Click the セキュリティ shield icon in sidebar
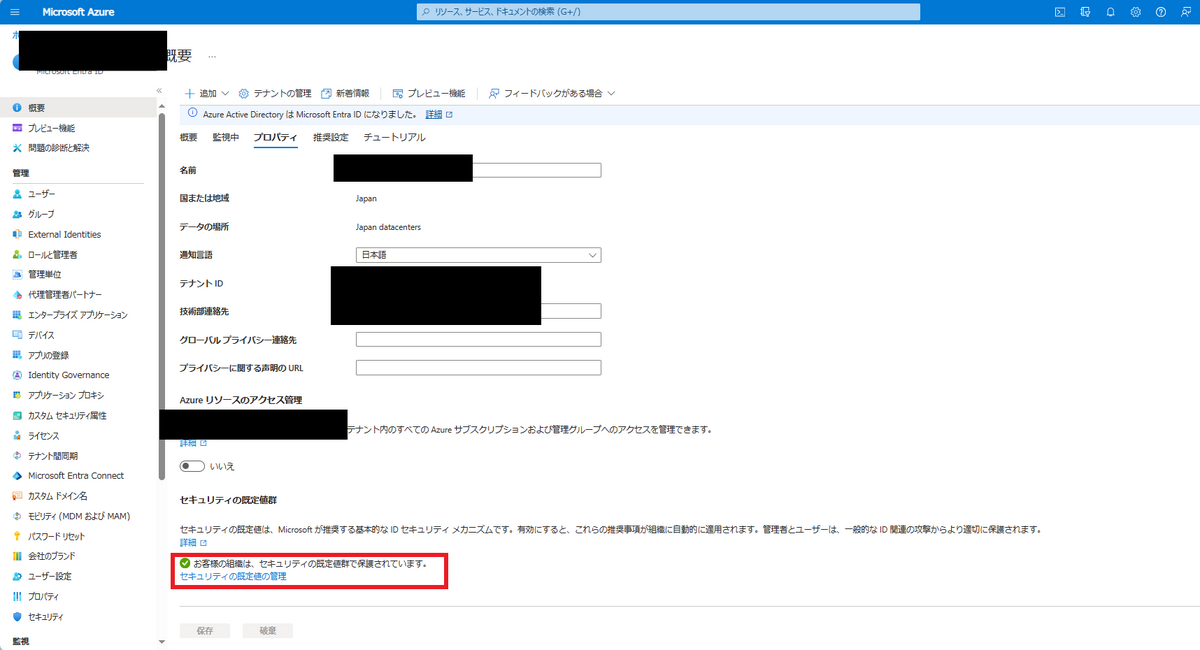The width and height of the screenshot is (1200, 650). coord(17,616)
